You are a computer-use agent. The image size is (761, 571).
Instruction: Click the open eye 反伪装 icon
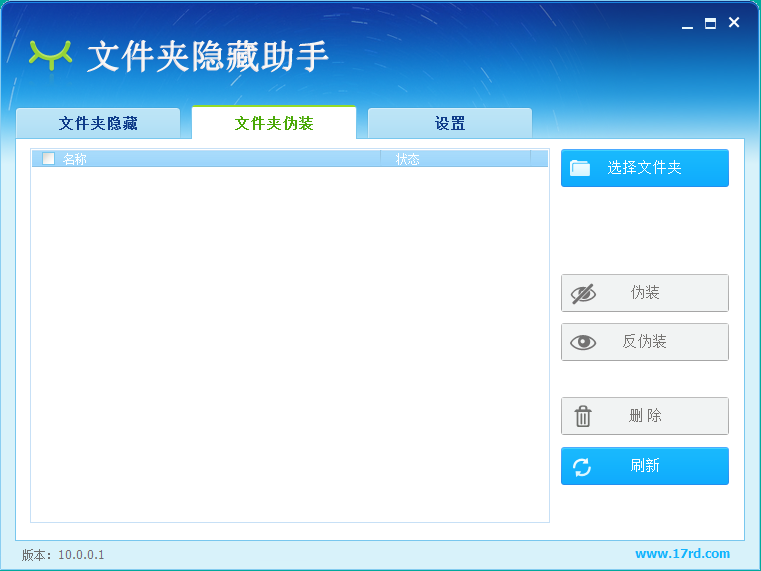coord(583,342)
